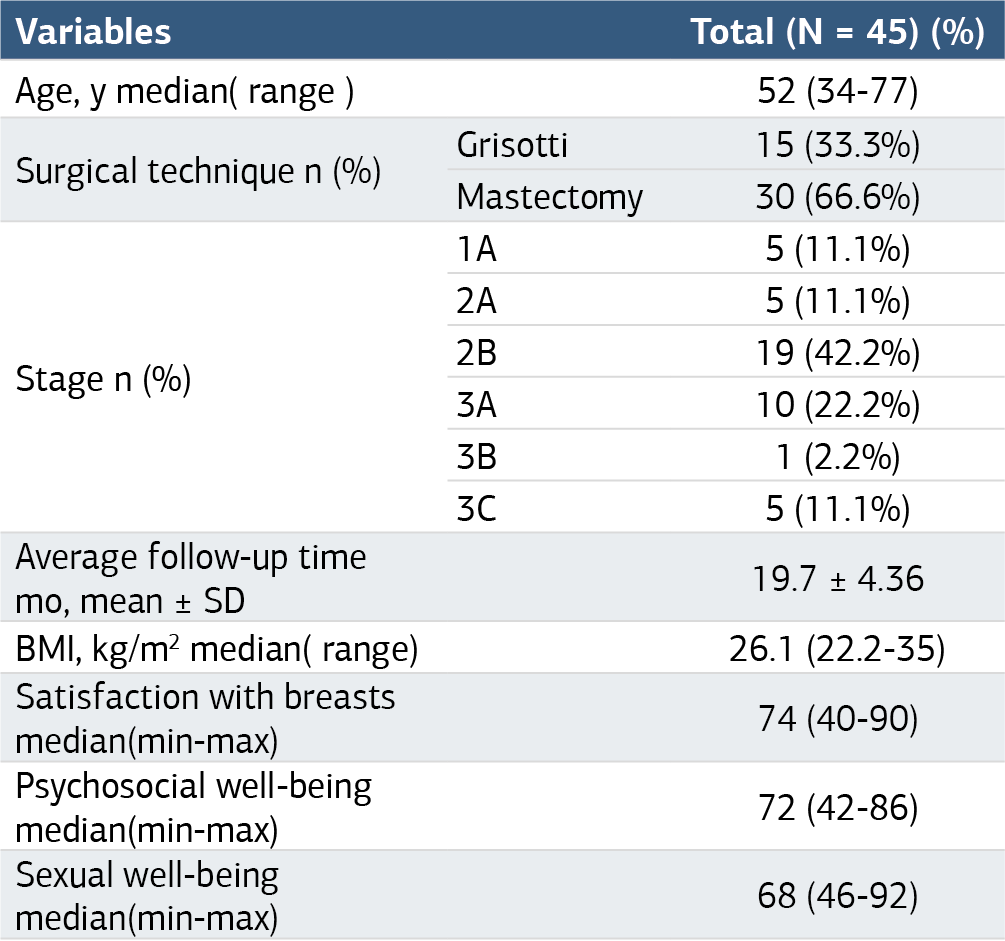The width and height of the screenshot is (1005, 941).
Task: Click the Grisotti technique label
Action: coord(512,144)
